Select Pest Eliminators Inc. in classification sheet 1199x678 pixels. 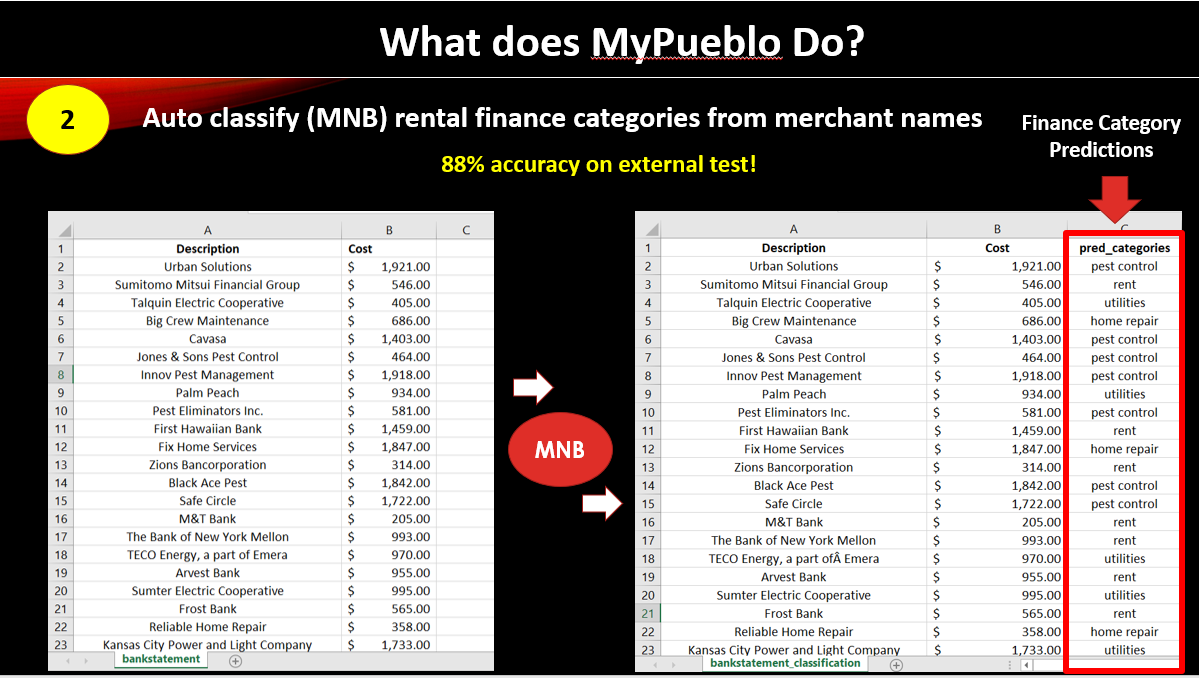(x=793, y=413)
